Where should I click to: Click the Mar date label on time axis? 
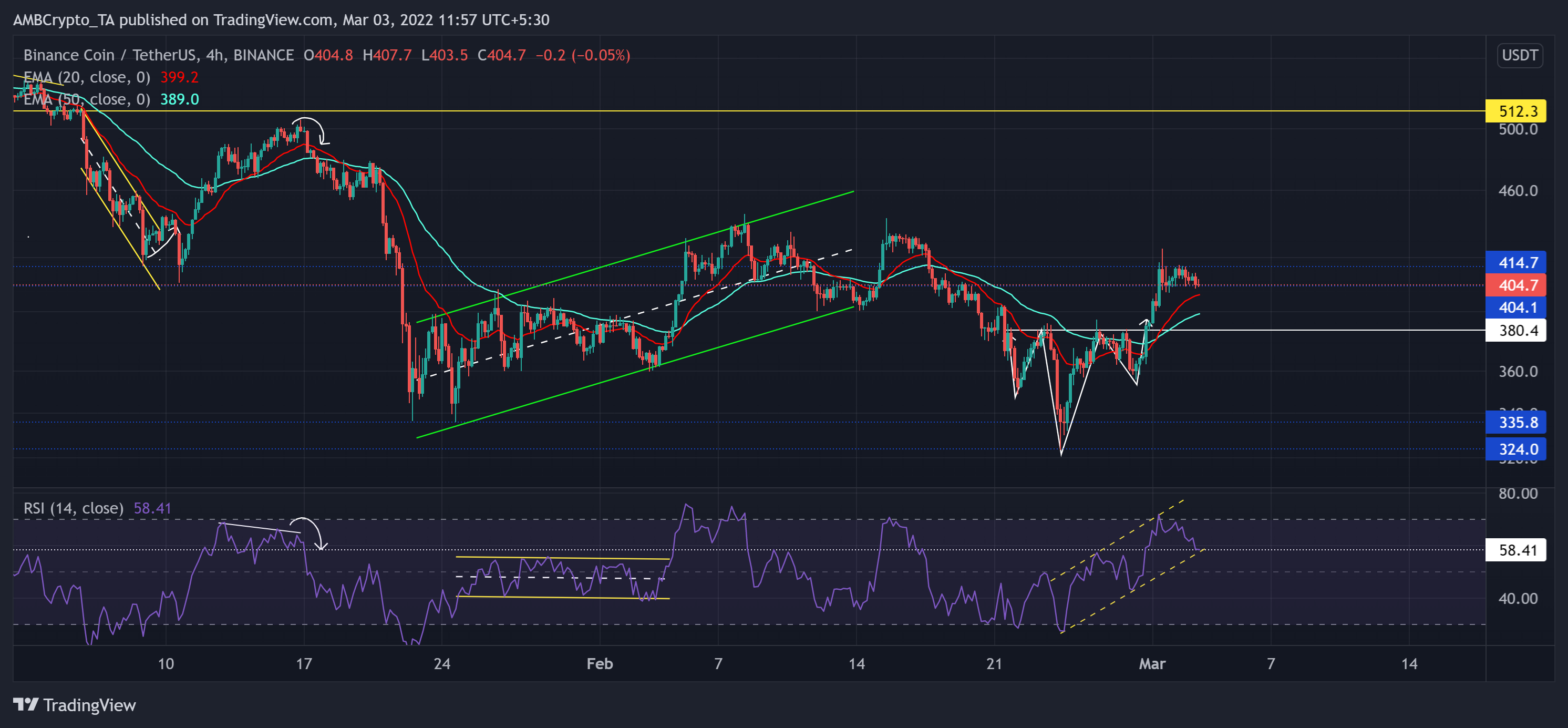(x=1152, y=663)
